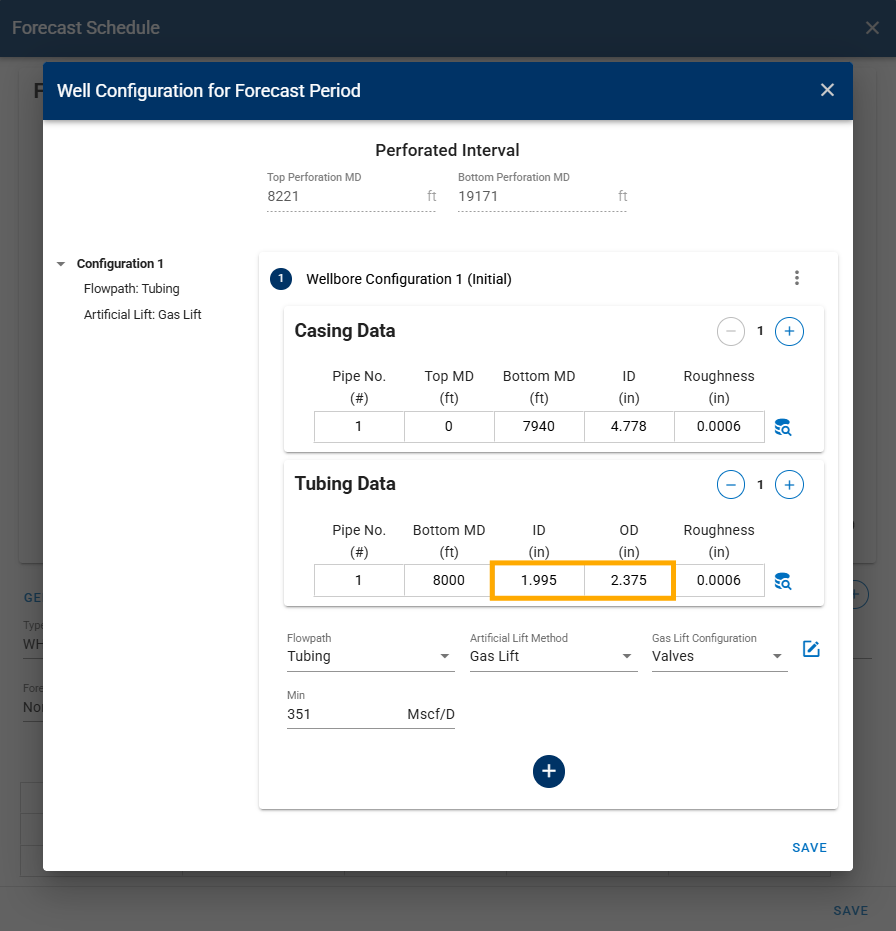Click the casing Bottom MD cell 7940

(539, 426)
